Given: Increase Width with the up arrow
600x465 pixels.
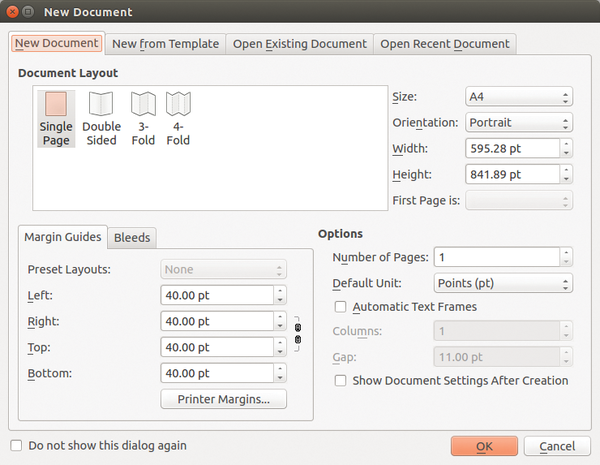Looking at the screenshot, I should (566, 144).
